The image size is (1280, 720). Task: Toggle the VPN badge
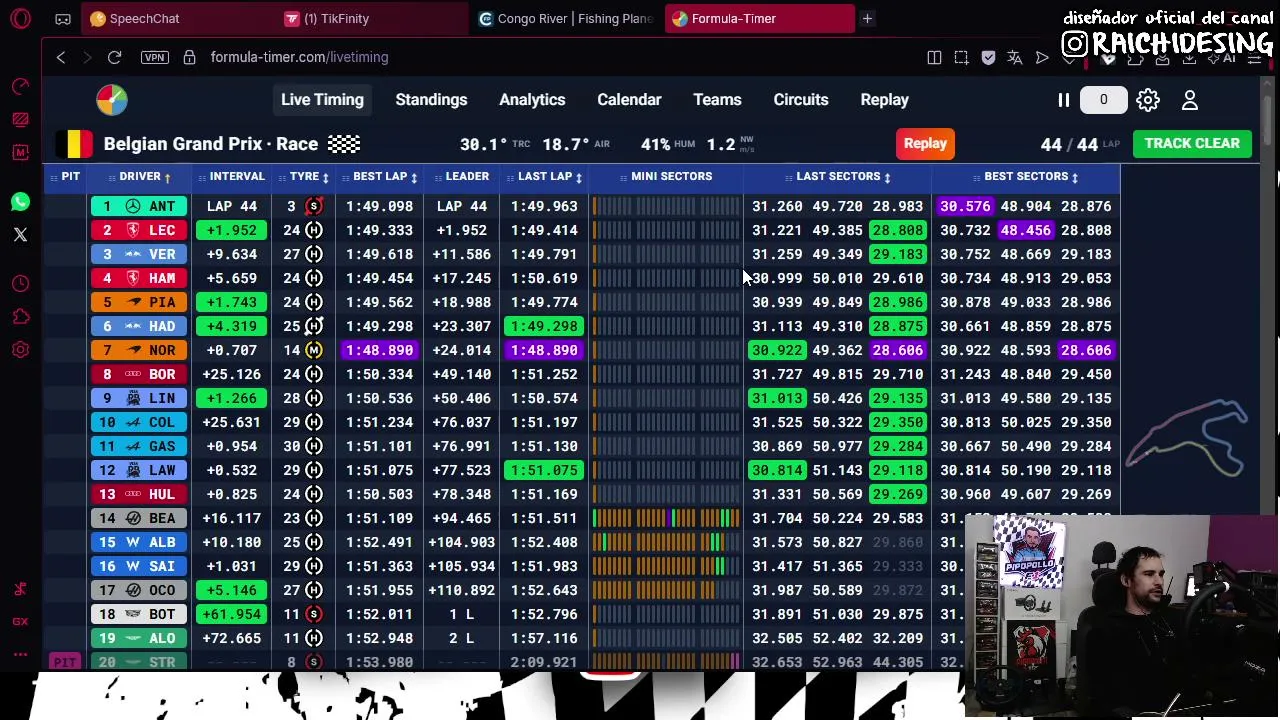tap(154, 57)
